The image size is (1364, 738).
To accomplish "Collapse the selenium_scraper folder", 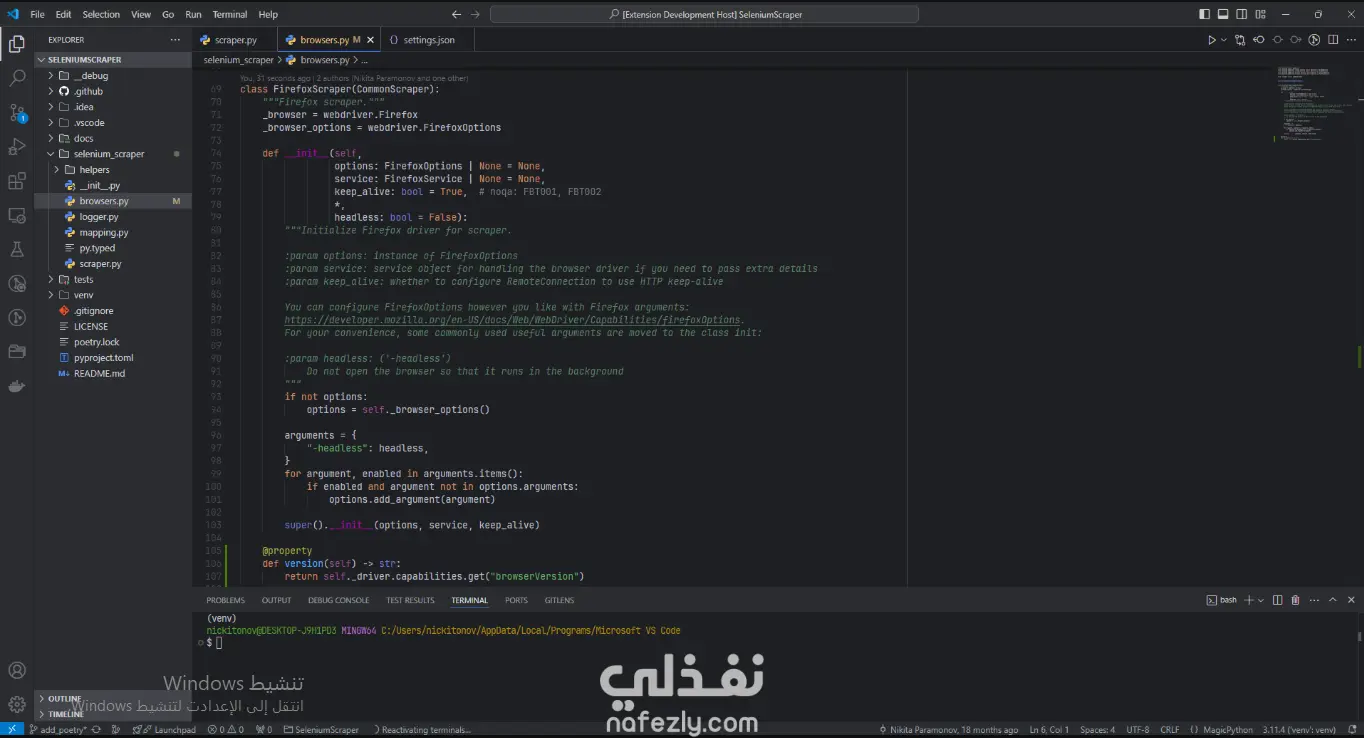I will pyautogui.click(x=109, y=154).
